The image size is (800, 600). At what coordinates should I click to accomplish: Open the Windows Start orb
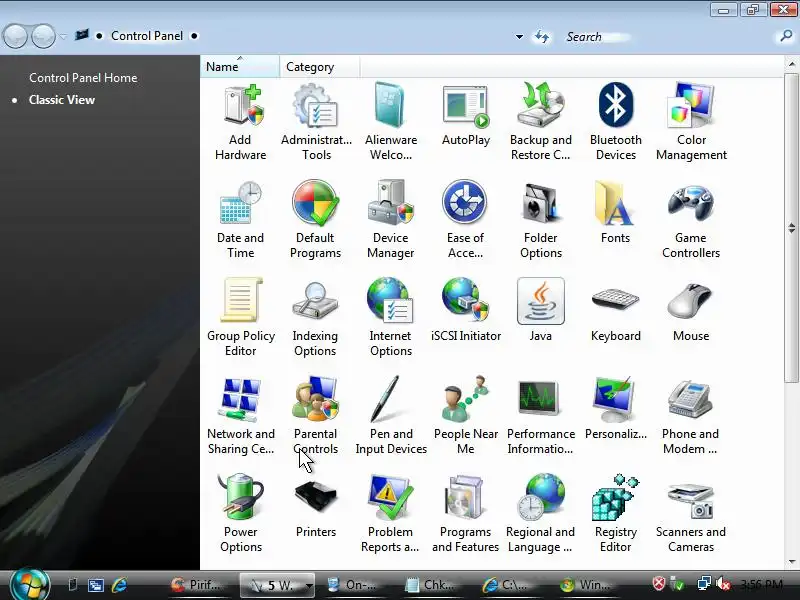(x=30, y=583)
